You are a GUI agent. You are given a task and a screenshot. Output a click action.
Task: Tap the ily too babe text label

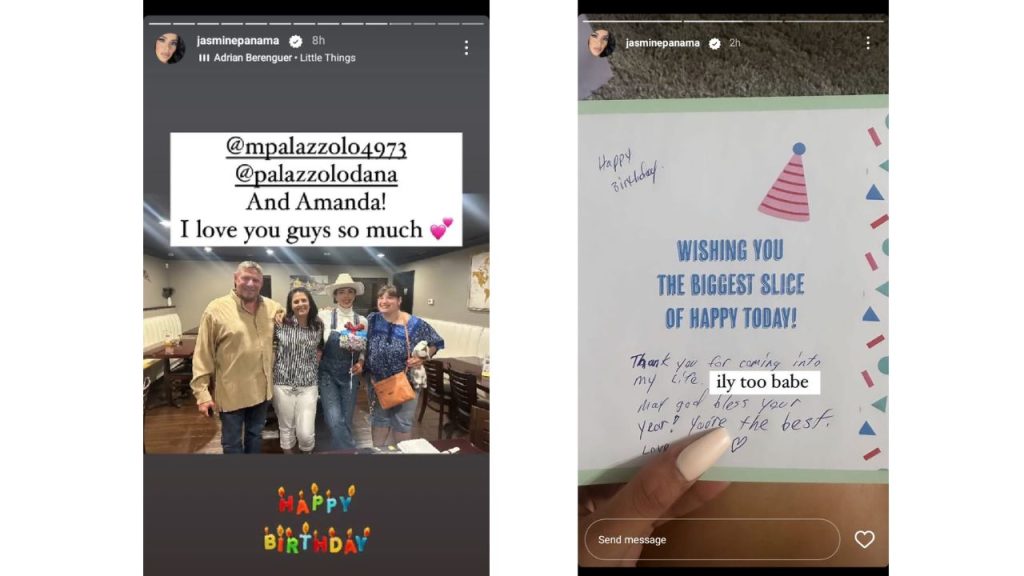pyautogui.click(x=762, y=381)
